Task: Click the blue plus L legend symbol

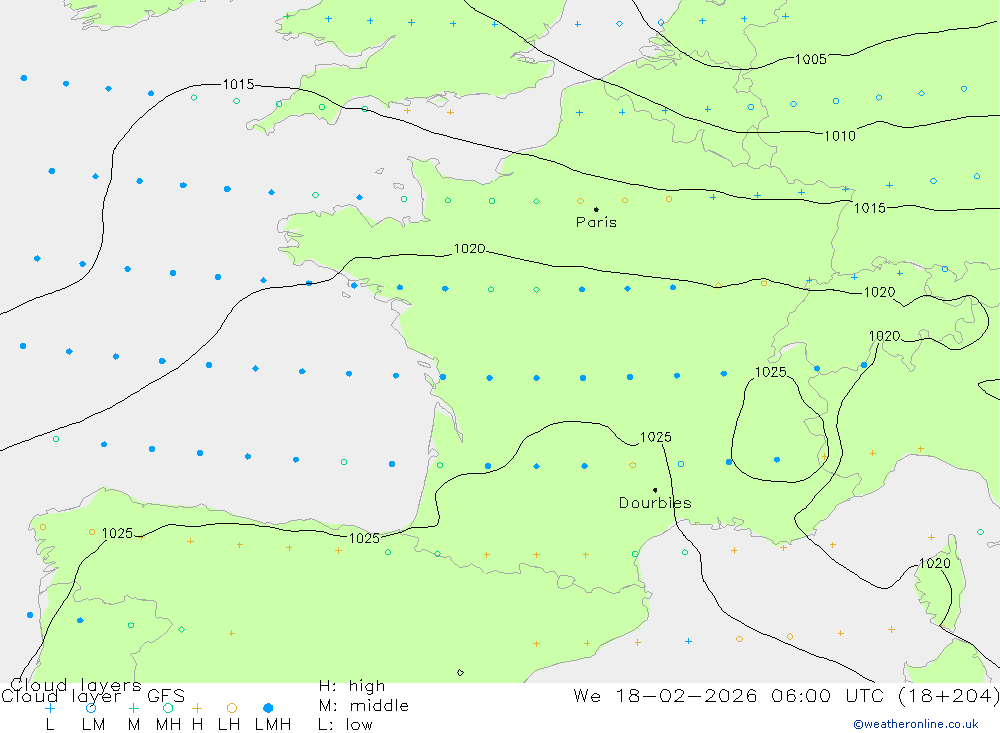Action: click(x=50, y=708)
